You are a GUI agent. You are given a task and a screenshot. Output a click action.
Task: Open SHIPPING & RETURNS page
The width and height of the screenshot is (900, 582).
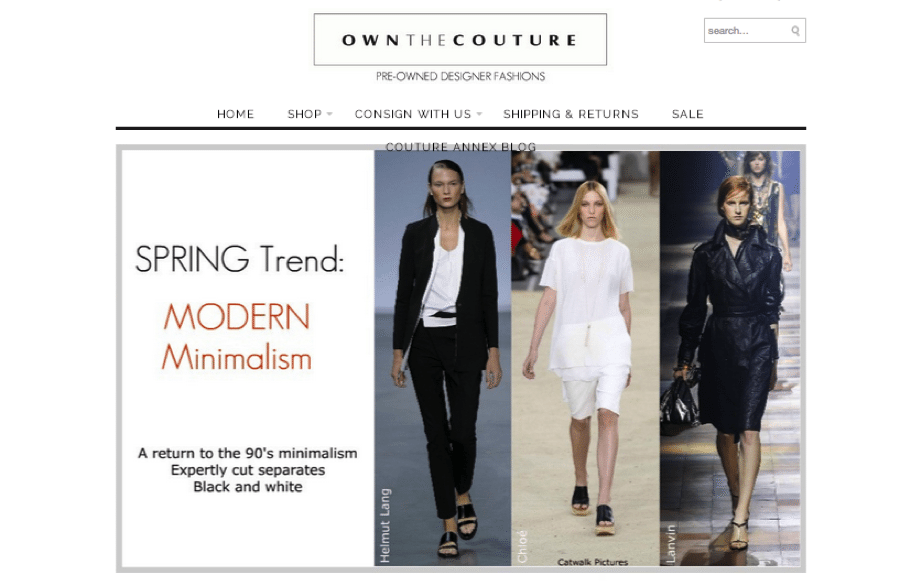(571, 114)
